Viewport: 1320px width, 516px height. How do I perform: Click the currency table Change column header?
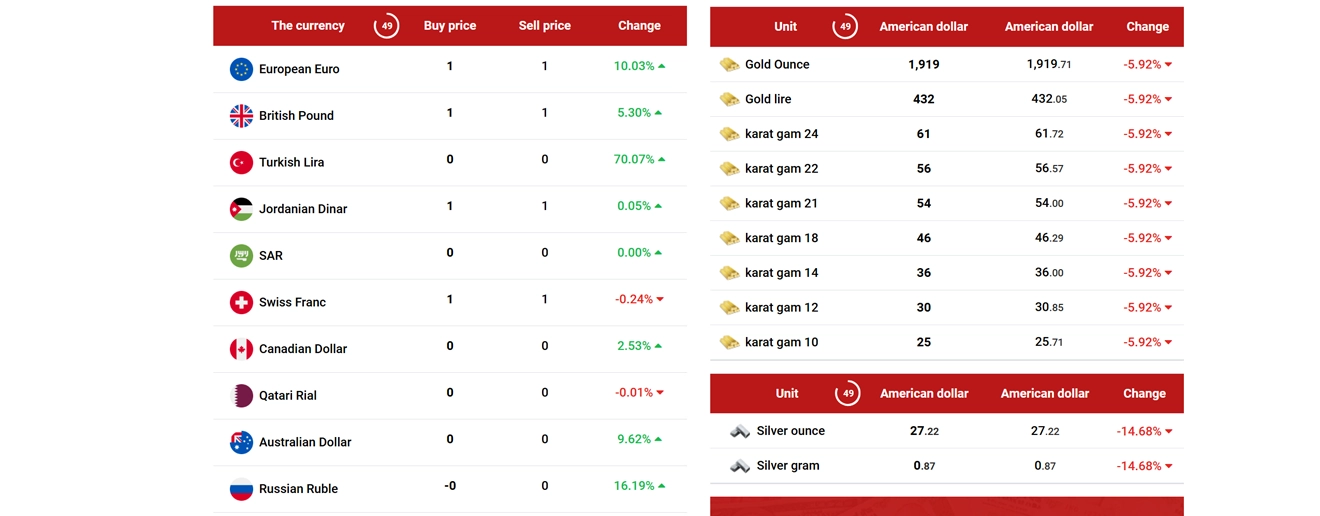(639, 26)
